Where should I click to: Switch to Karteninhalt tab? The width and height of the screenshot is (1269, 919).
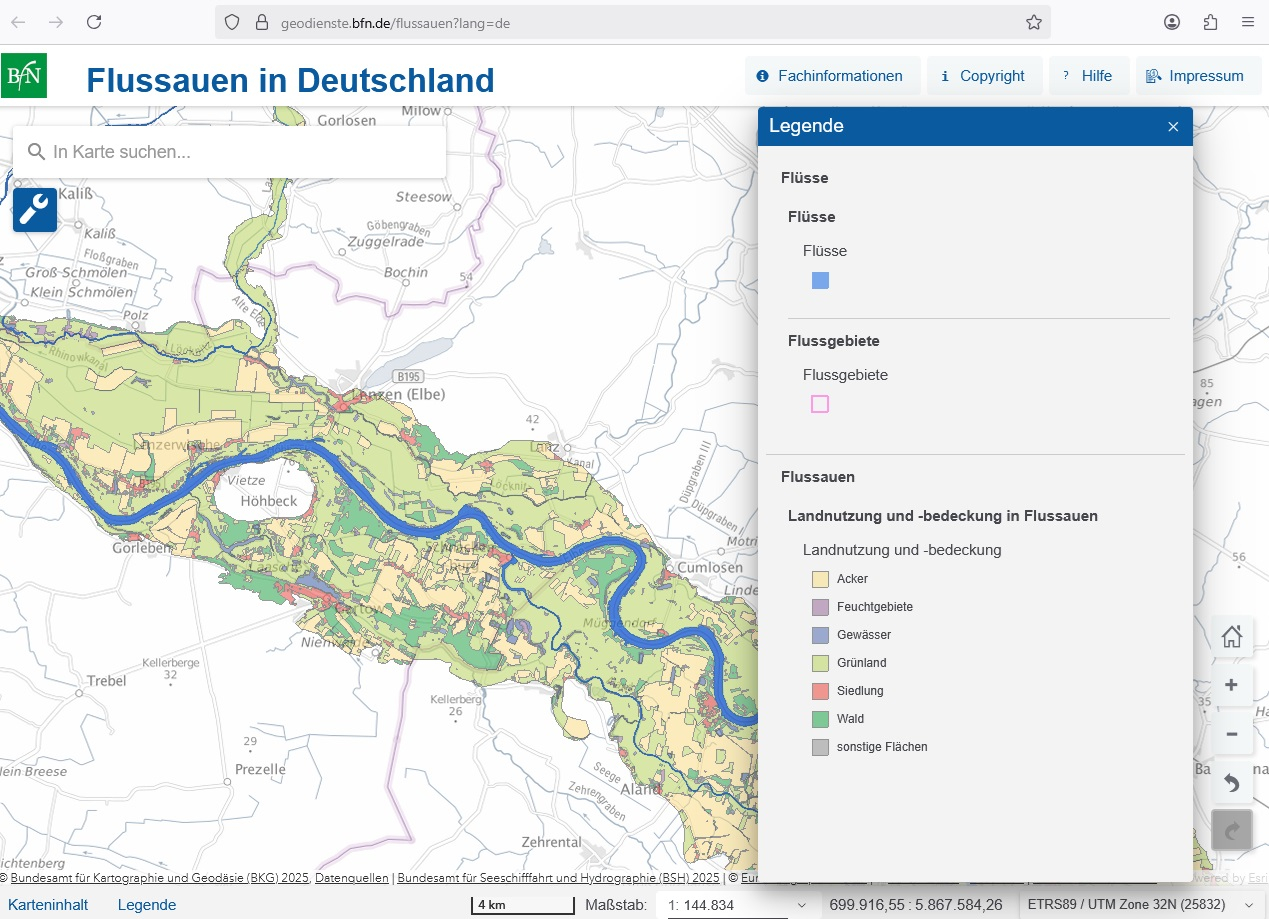[48, 905]
